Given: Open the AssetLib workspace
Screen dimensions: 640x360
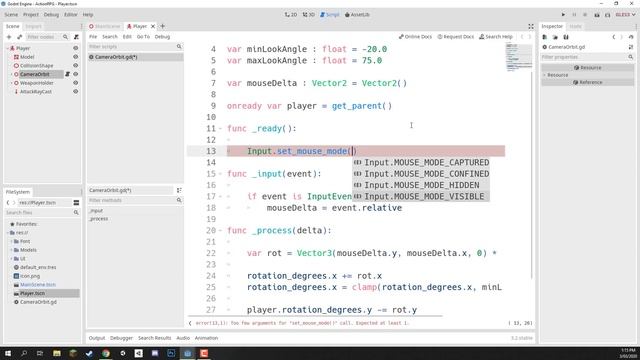Looking at the screenshot, I should [x=357, y=14].
